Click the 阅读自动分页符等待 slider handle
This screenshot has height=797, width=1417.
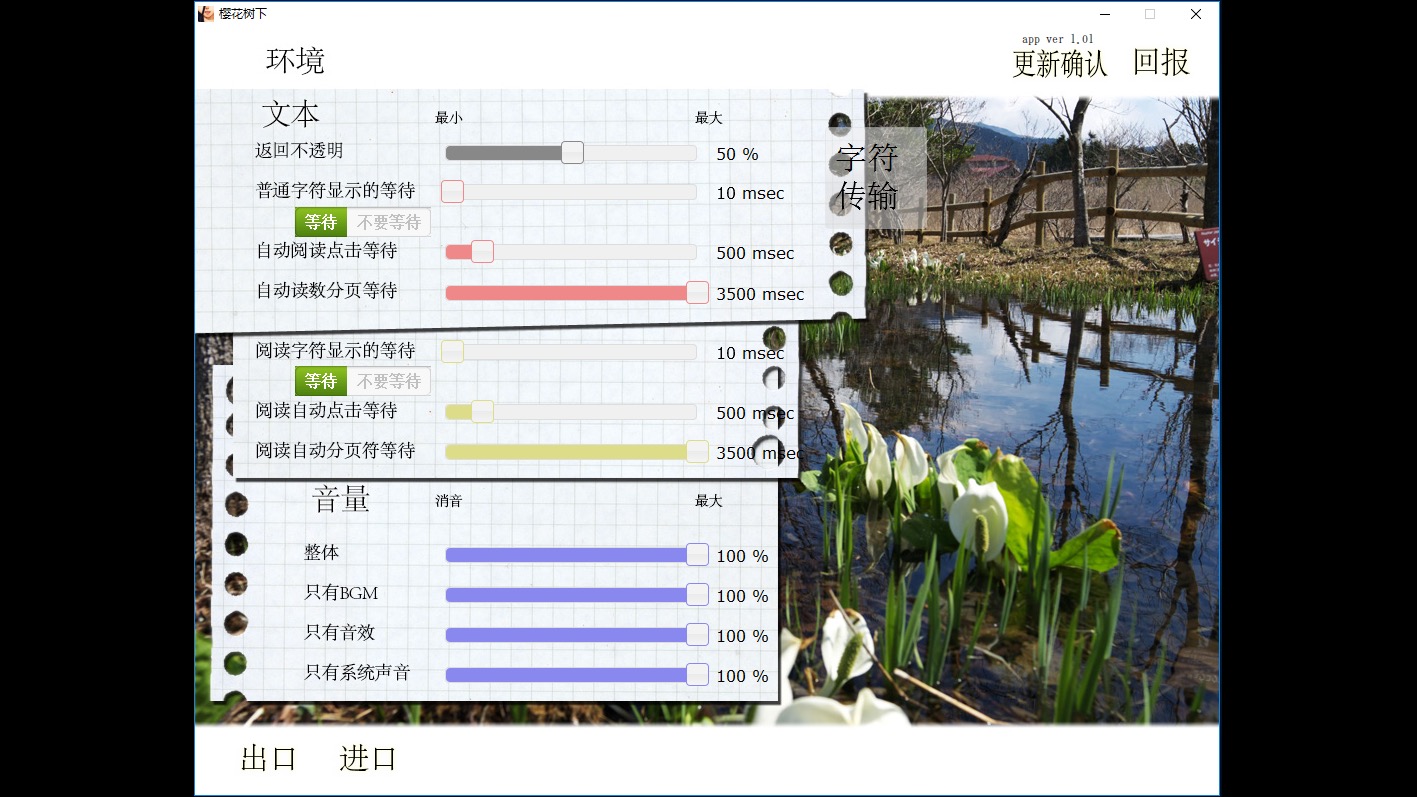tap(696, 451)
